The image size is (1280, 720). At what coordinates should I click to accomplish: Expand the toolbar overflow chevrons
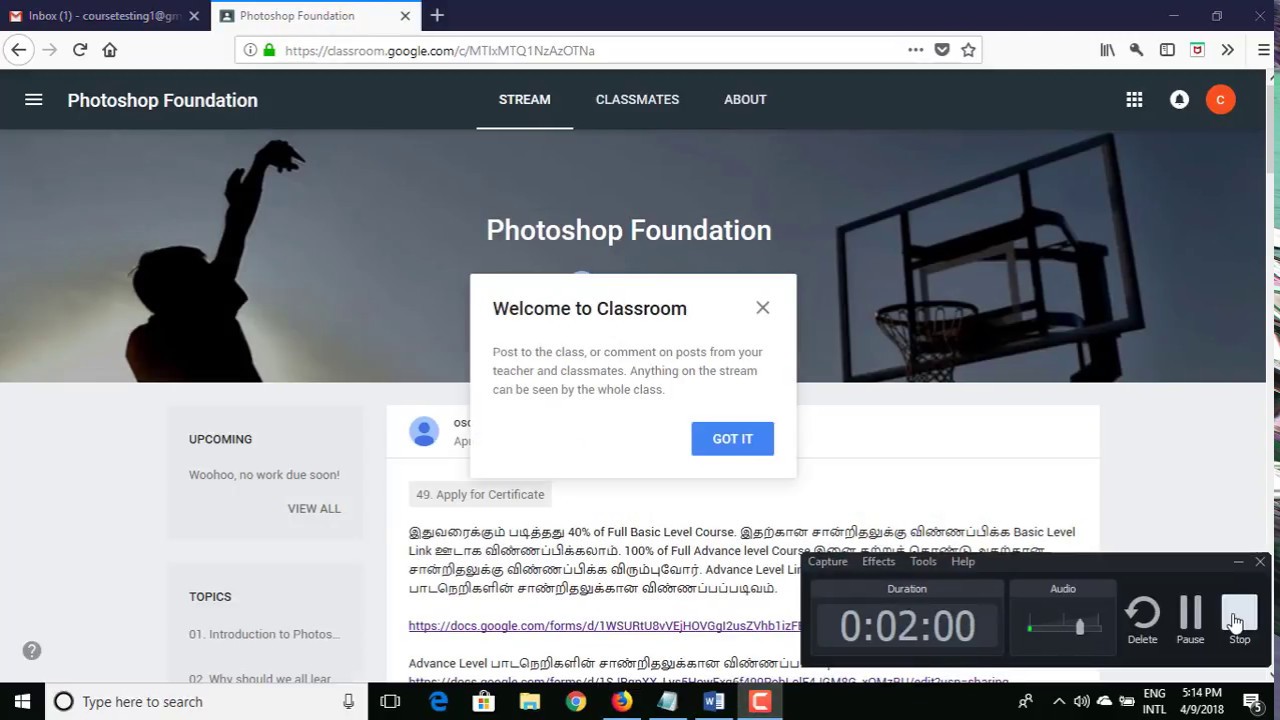click(1227, 50)
